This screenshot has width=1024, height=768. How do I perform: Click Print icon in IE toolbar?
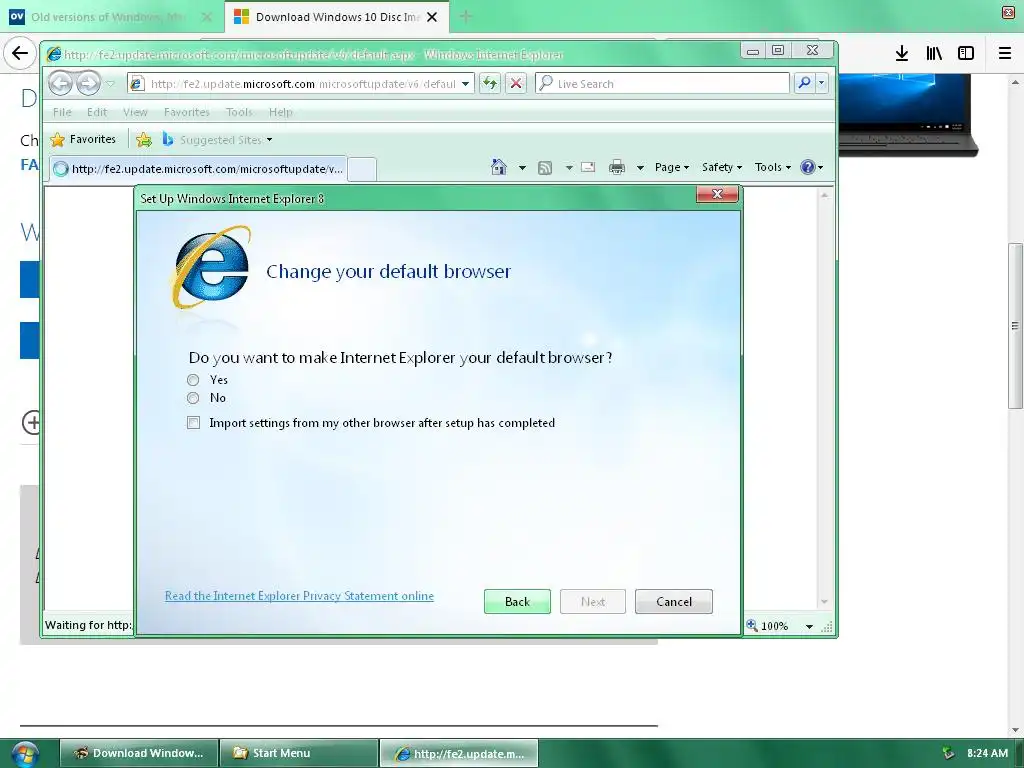[x=616, y=168]
